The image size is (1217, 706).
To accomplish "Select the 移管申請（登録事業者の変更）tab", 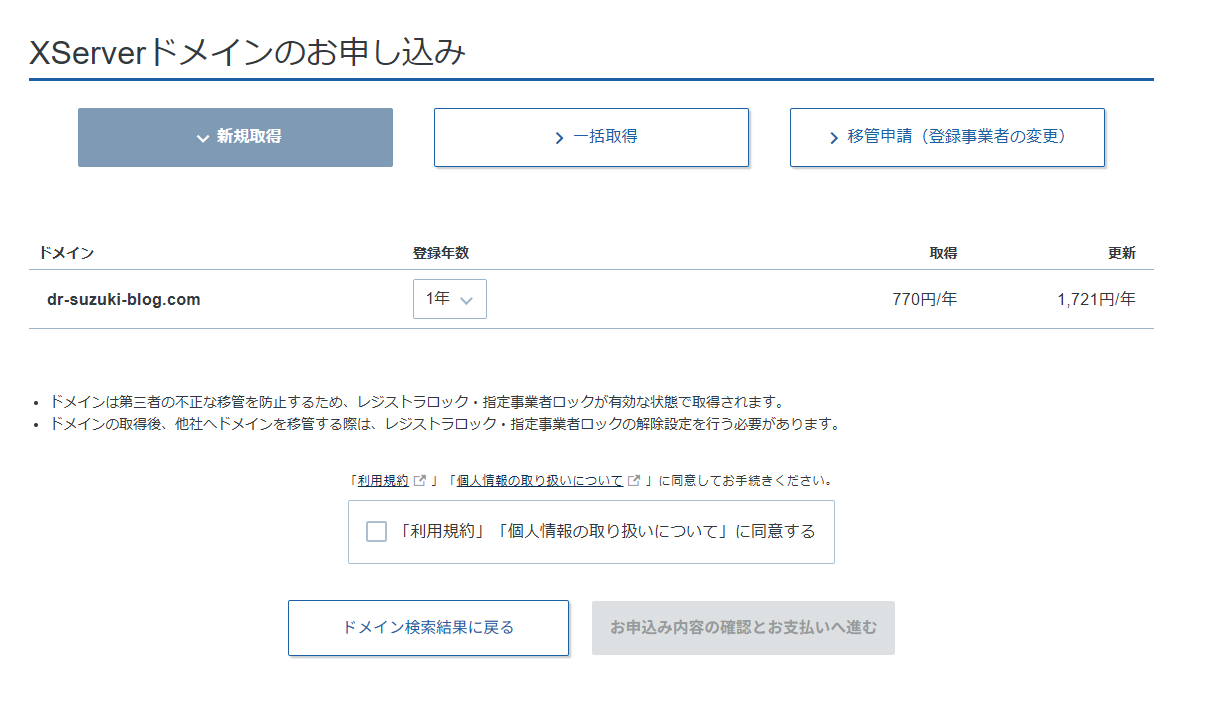I will [x=947, y=137].
